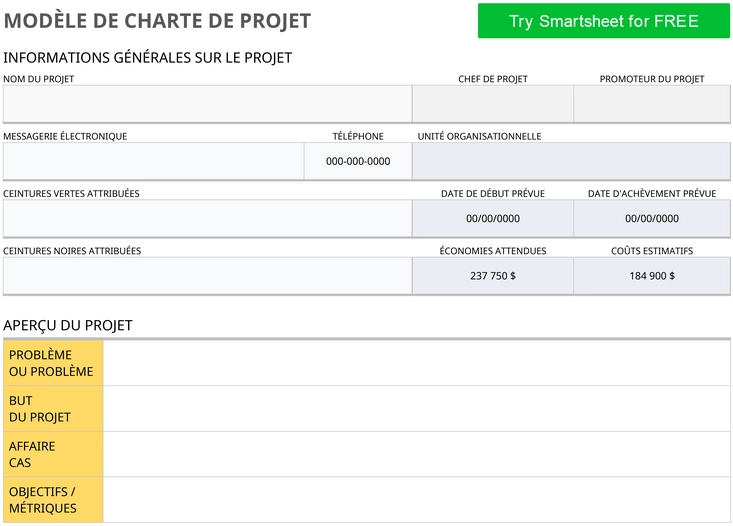The image size is (733, 526).
Task: Click the Messagerie électronique label
Action: pyautogui.click(x=65, y=136)
